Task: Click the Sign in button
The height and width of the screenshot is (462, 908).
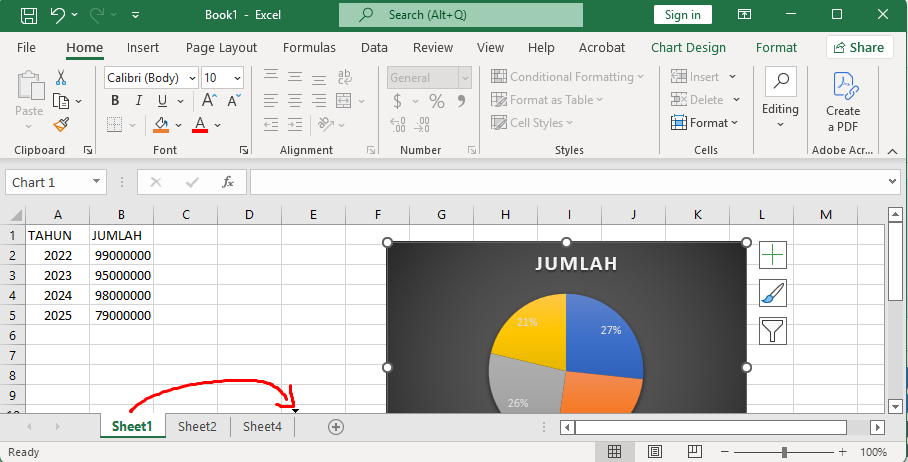Action: [x=682, y=15]
